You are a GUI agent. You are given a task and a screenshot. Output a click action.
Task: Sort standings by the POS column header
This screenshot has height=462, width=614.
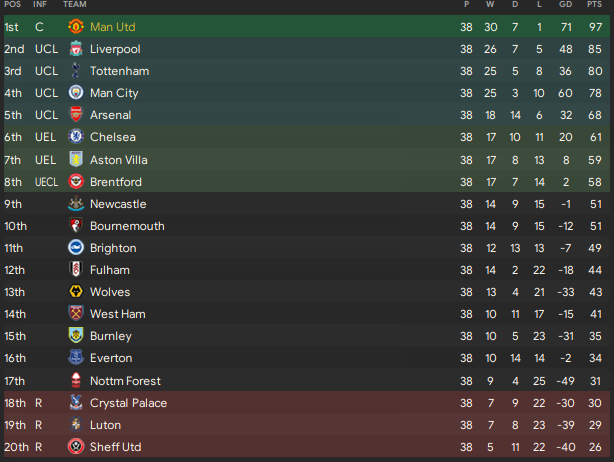[x=13, y=6]
